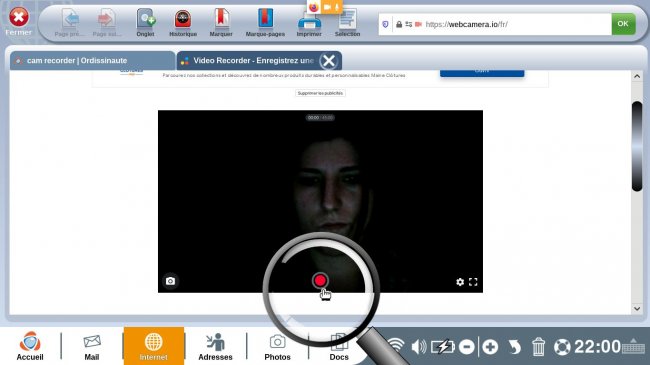Go to Accueil home screen
650x365 pixels.
click(30, 346)
